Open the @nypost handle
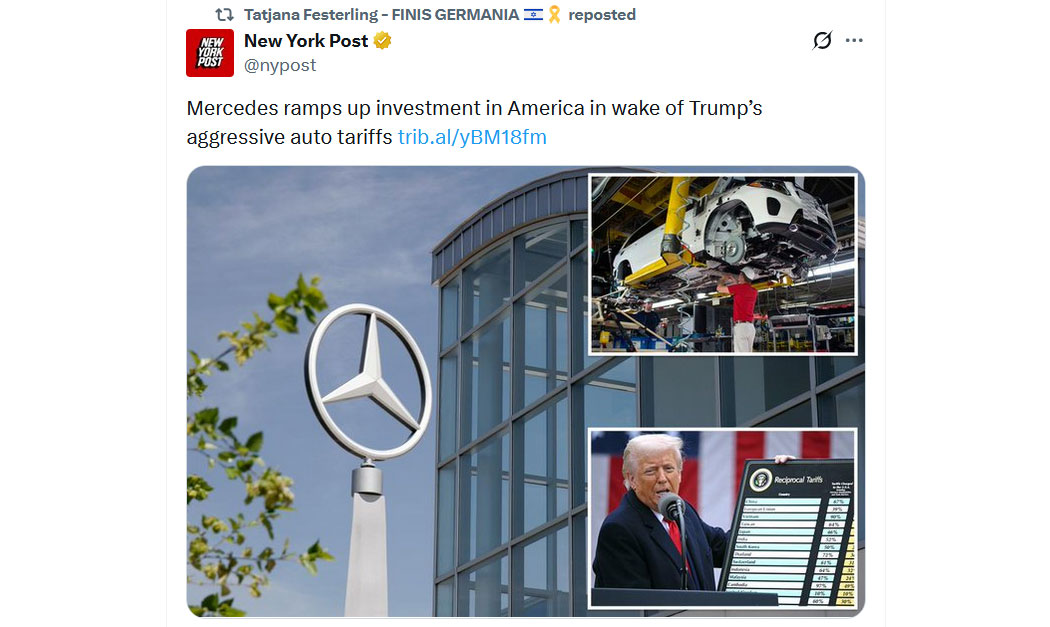The image size is (1050, 627). (280, 66)
